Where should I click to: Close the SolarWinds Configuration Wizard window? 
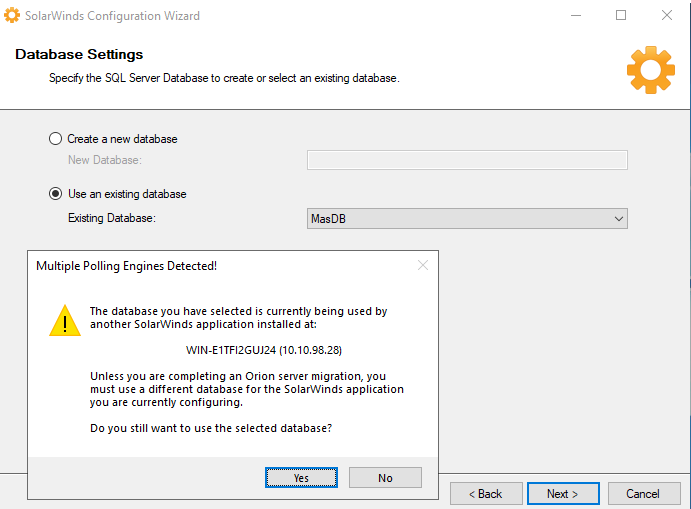coord(667,15)
